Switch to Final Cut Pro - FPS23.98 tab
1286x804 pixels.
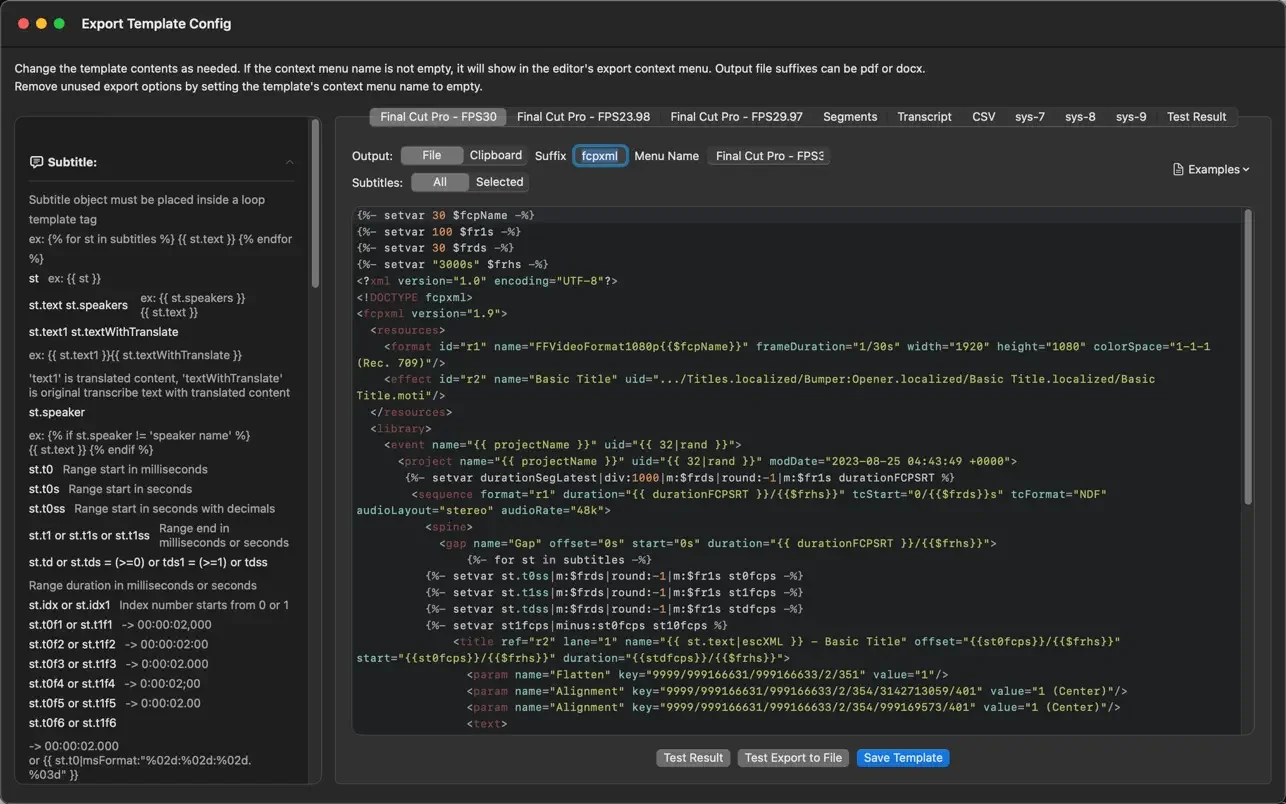583,117
